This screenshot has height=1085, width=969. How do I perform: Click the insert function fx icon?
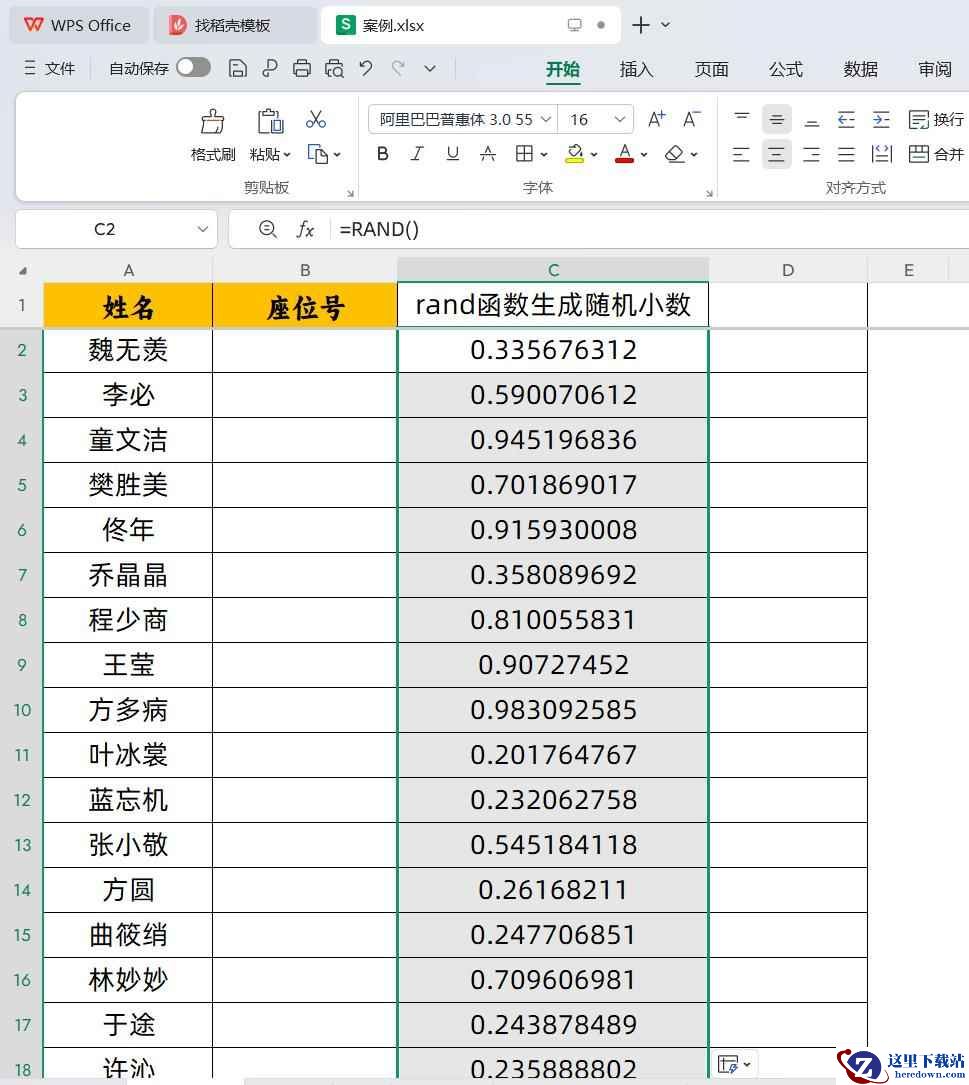305,230
